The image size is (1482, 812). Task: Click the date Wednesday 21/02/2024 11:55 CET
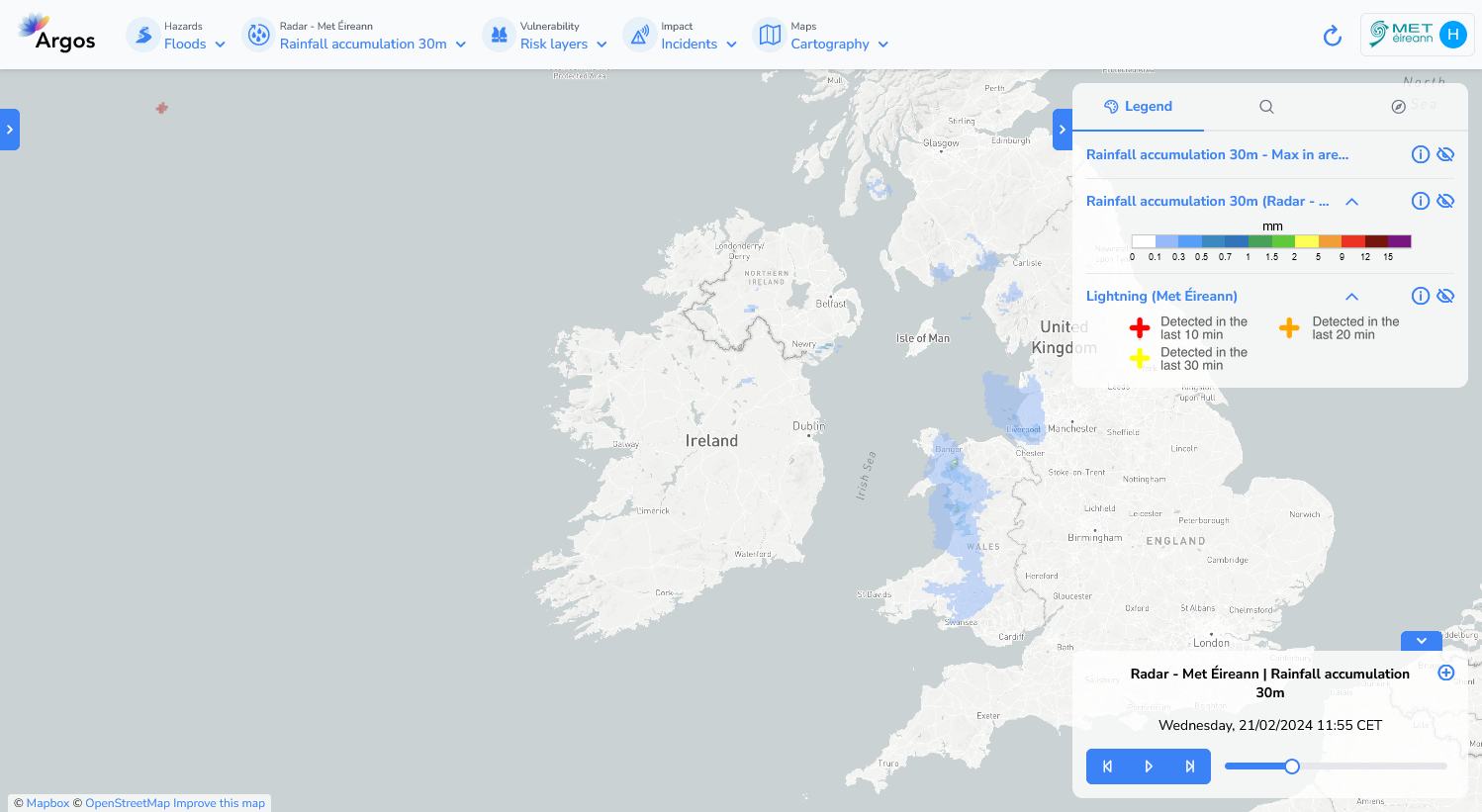[1270, 725]
